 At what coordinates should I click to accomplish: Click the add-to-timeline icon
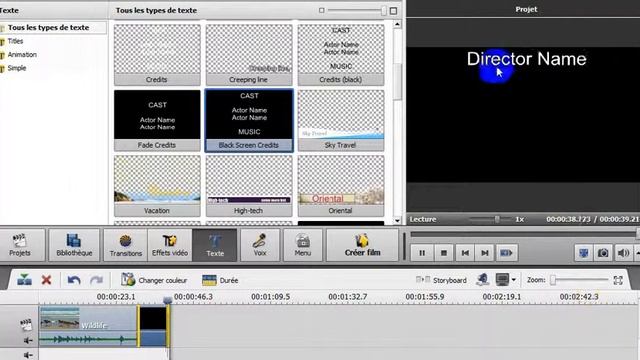pyautogui.click(x=24, y=280)
